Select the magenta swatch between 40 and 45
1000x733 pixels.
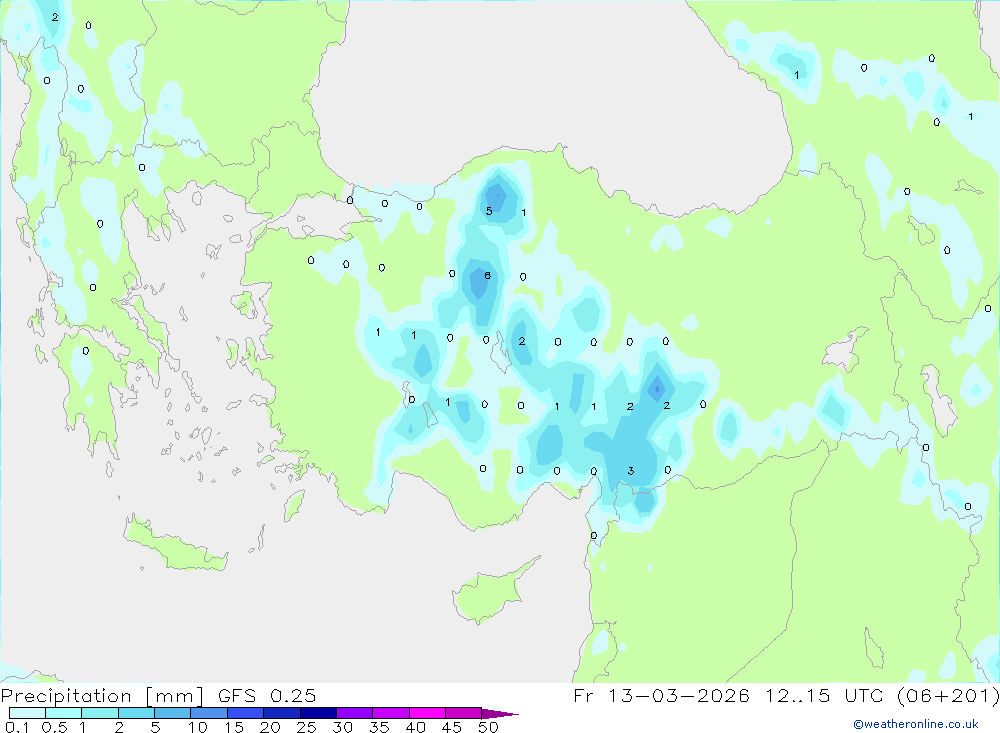(427, 713)
